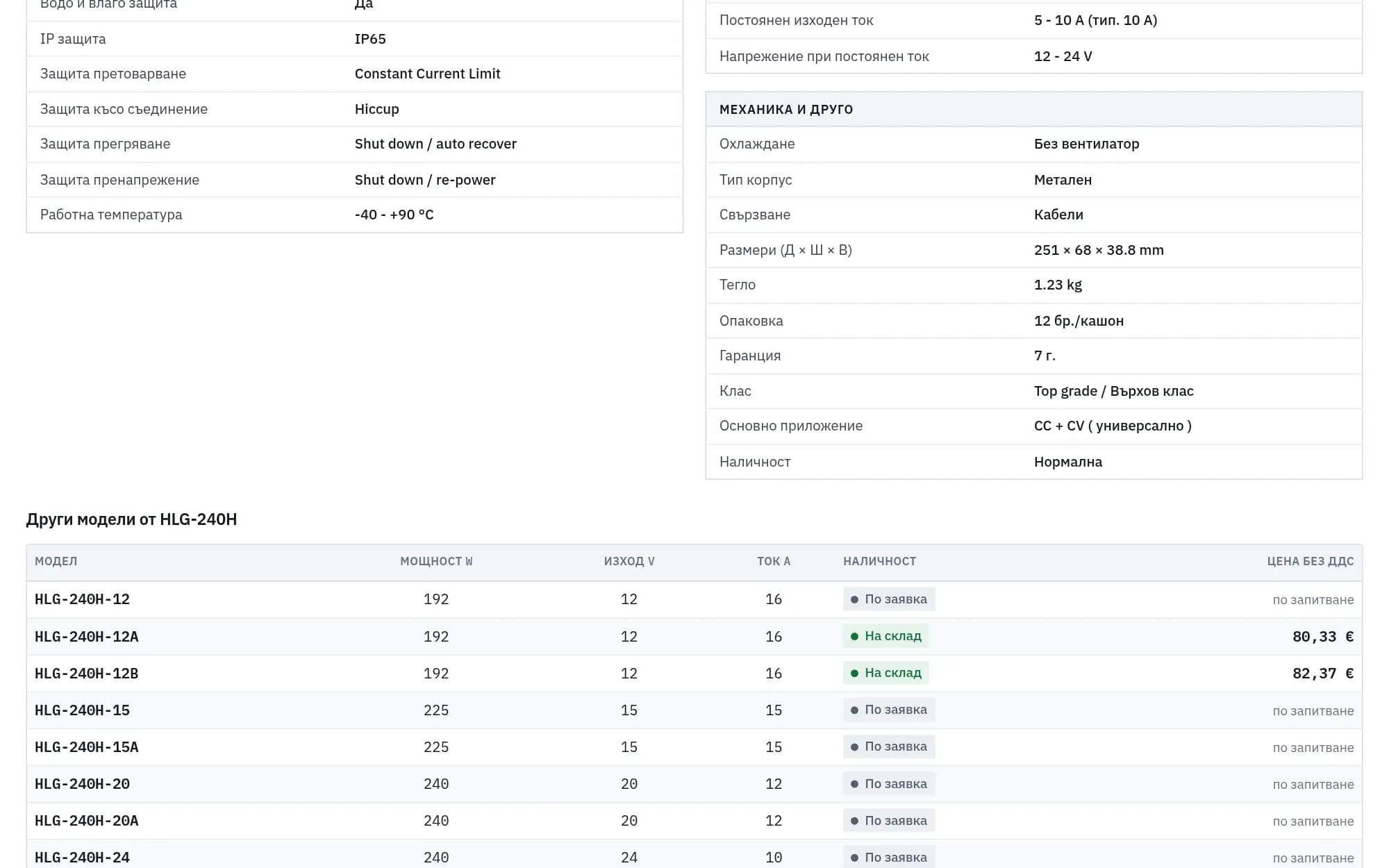Click По заявка badge for HLG-240H-12
1389x868 pixels.
click(889, 599)
